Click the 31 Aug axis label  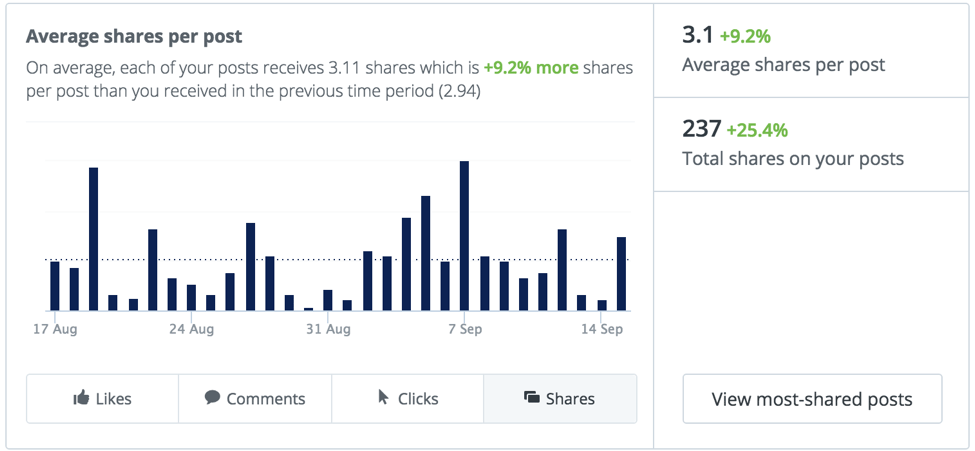click(328, 329)
